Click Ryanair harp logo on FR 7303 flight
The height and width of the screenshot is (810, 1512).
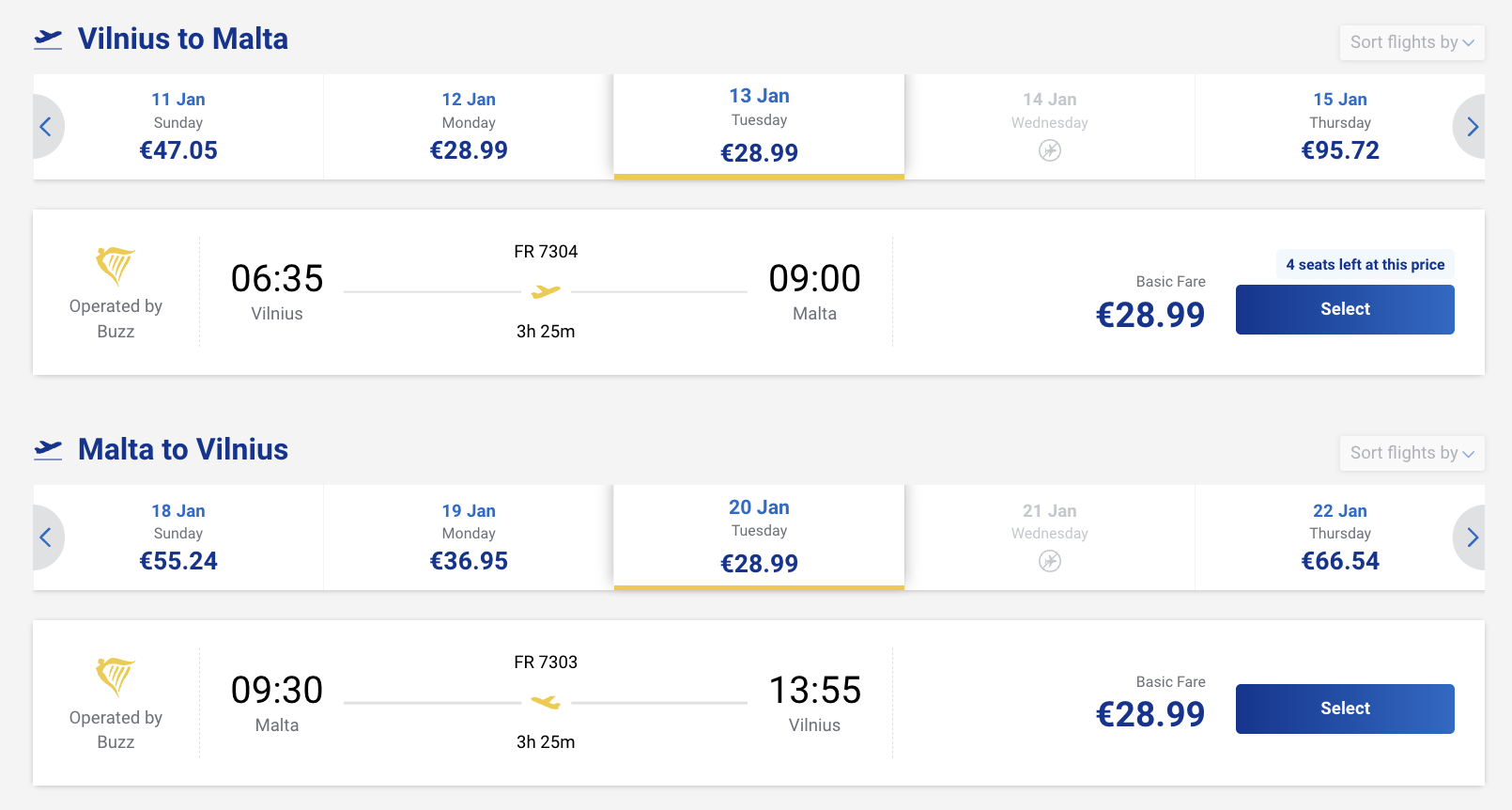click(x=116, y=677)
